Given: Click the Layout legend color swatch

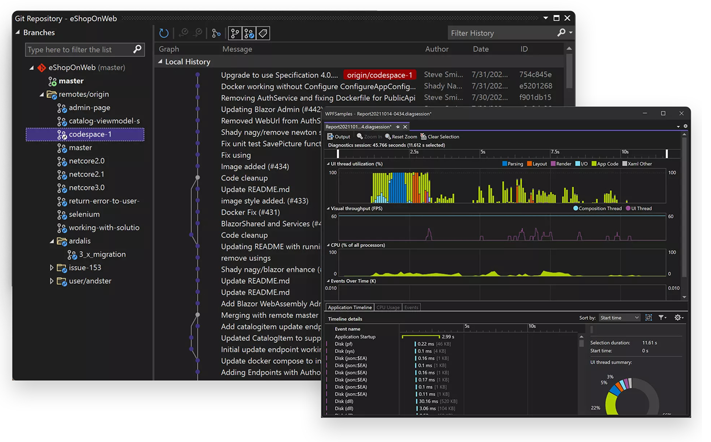Looking at the screenshot, I should [529, 164].
